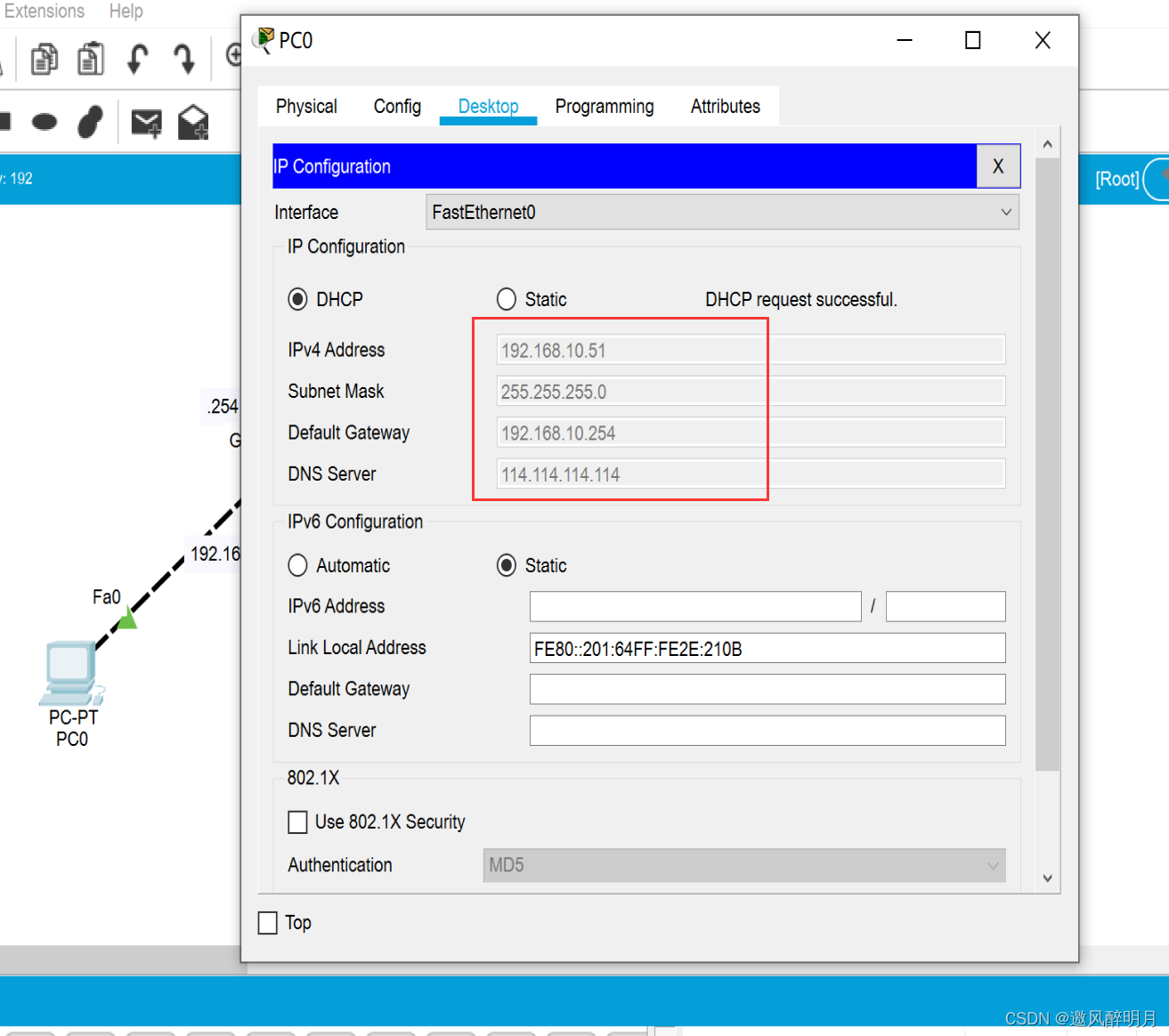The image size is (1169, 1036).
Task: Click the Add Complex PDU open-envelope icon
Action: (x=193, y=123)
